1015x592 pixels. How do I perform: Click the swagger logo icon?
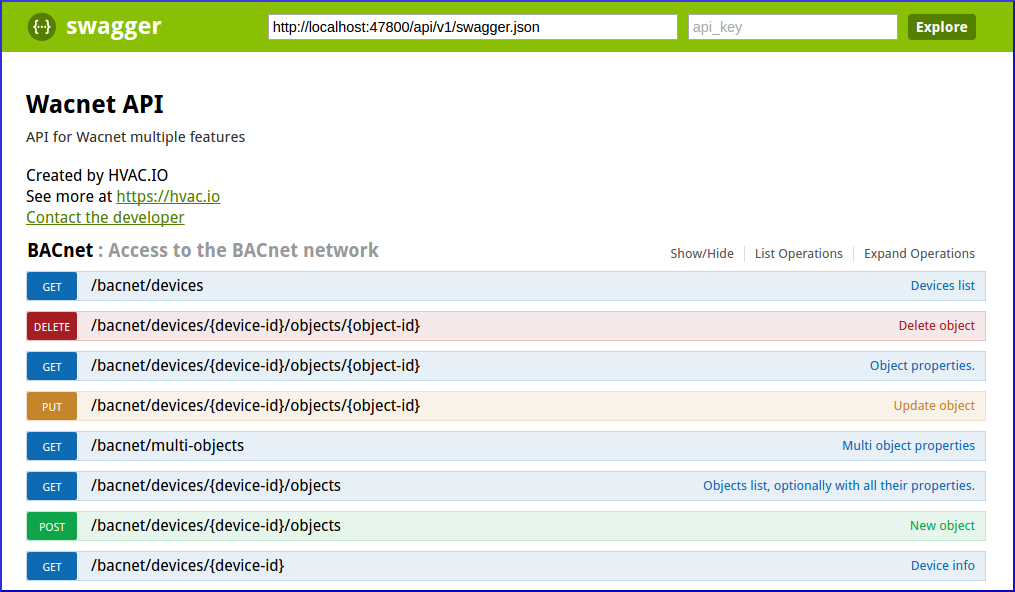pos(41,27)
